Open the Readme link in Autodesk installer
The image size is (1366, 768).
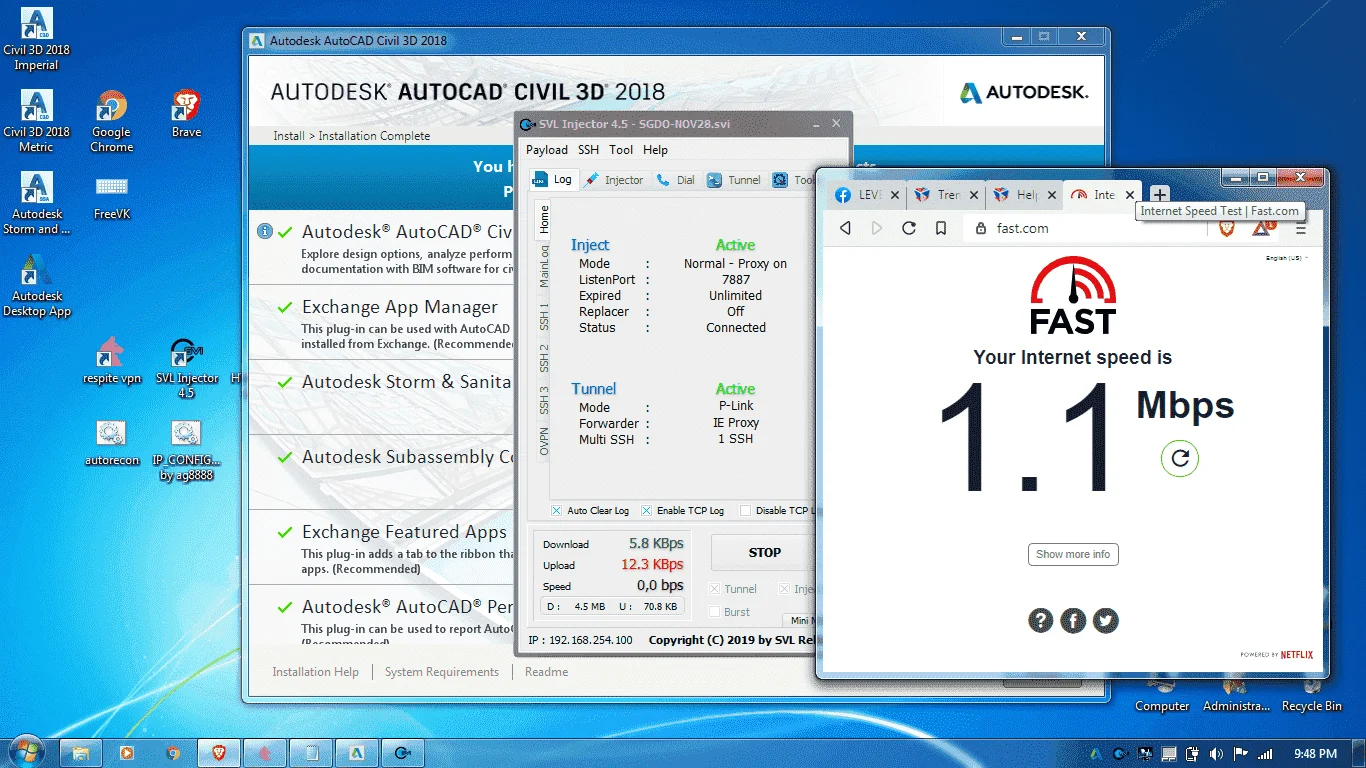point(546,672)
